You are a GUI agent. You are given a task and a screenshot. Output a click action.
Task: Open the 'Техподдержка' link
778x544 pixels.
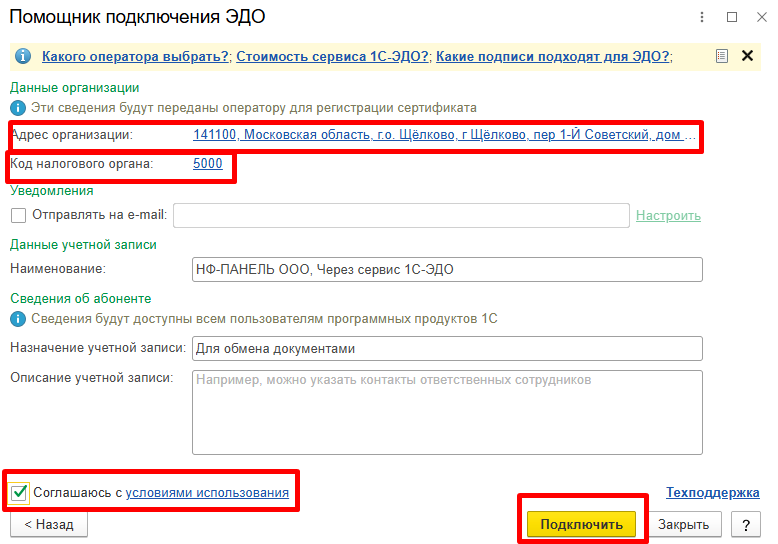click(713, 492)
